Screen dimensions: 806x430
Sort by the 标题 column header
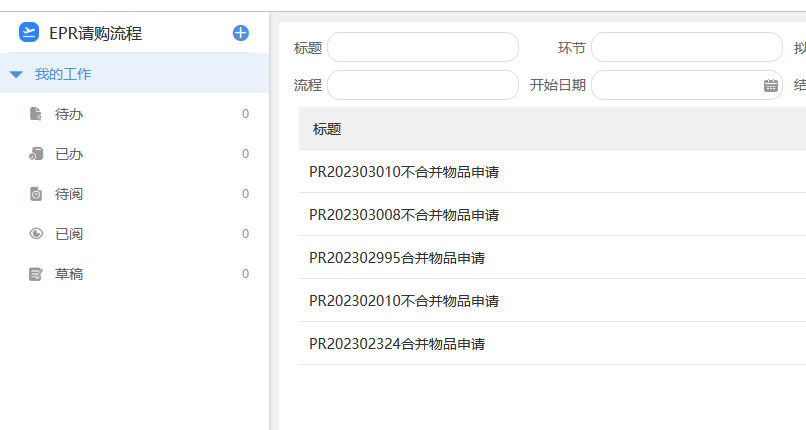click(x=327, y=129)
